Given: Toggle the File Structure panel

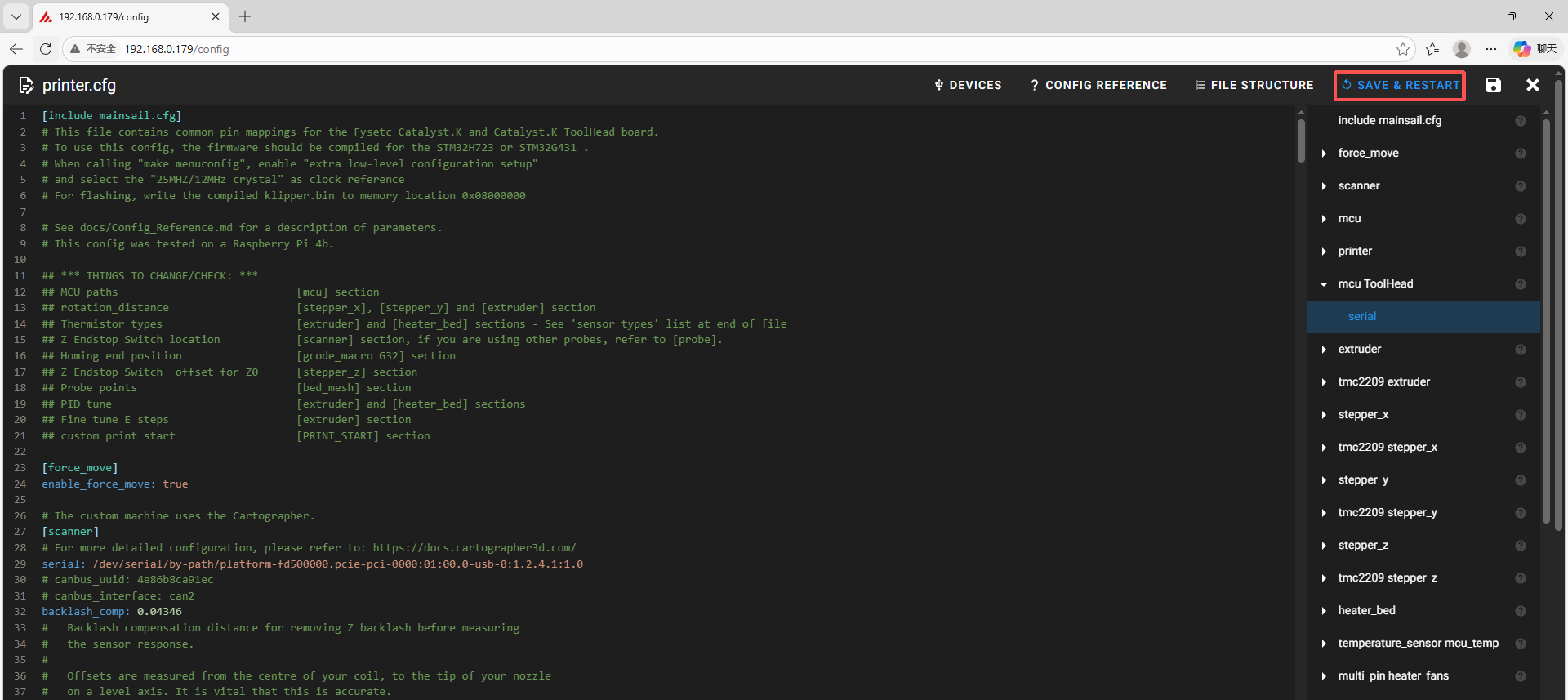Looking at the screenshot, I should click(1254, 85).
